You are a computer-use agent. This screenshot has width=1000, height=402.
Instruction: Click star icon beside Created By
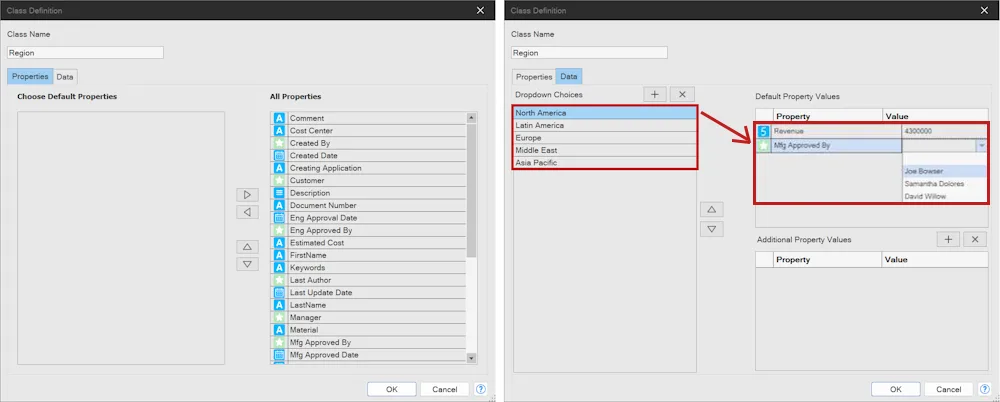[279, 143]
